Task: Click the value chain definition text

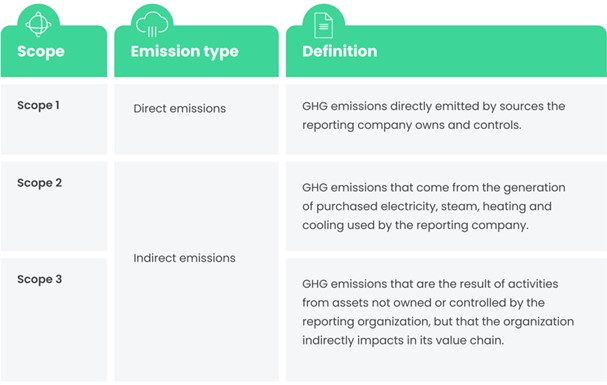Action: pos(438,312)
